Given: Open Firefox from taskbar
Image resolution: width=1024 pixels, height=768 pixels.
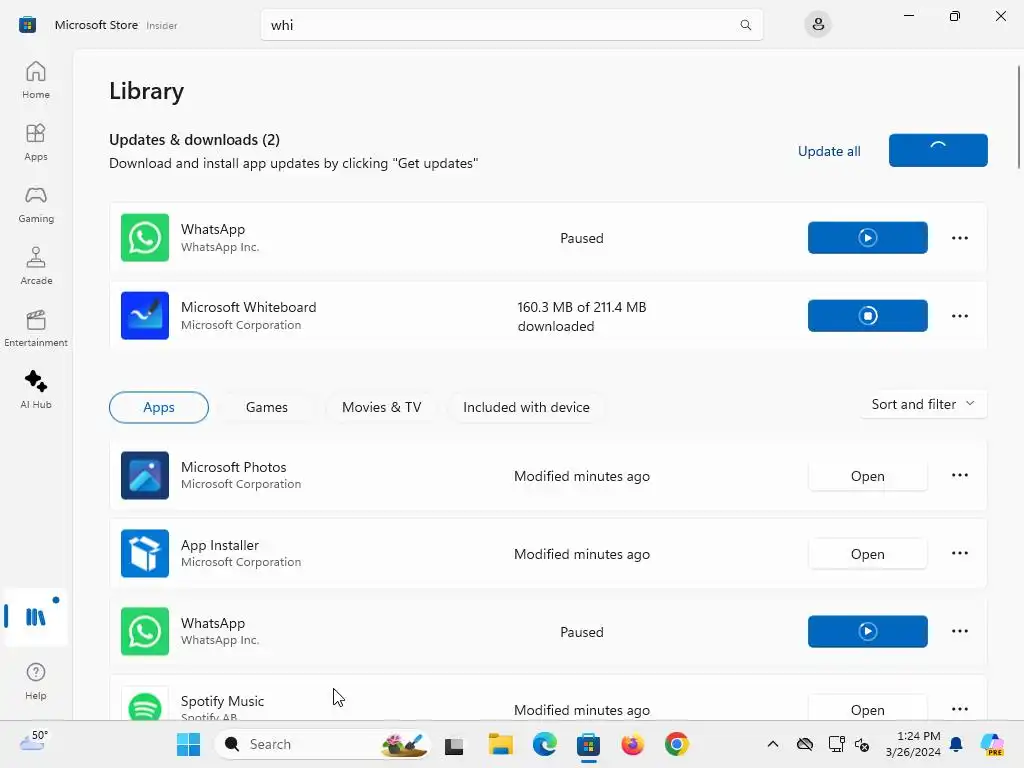Looking at the screenshot, I should click(632, 744).
